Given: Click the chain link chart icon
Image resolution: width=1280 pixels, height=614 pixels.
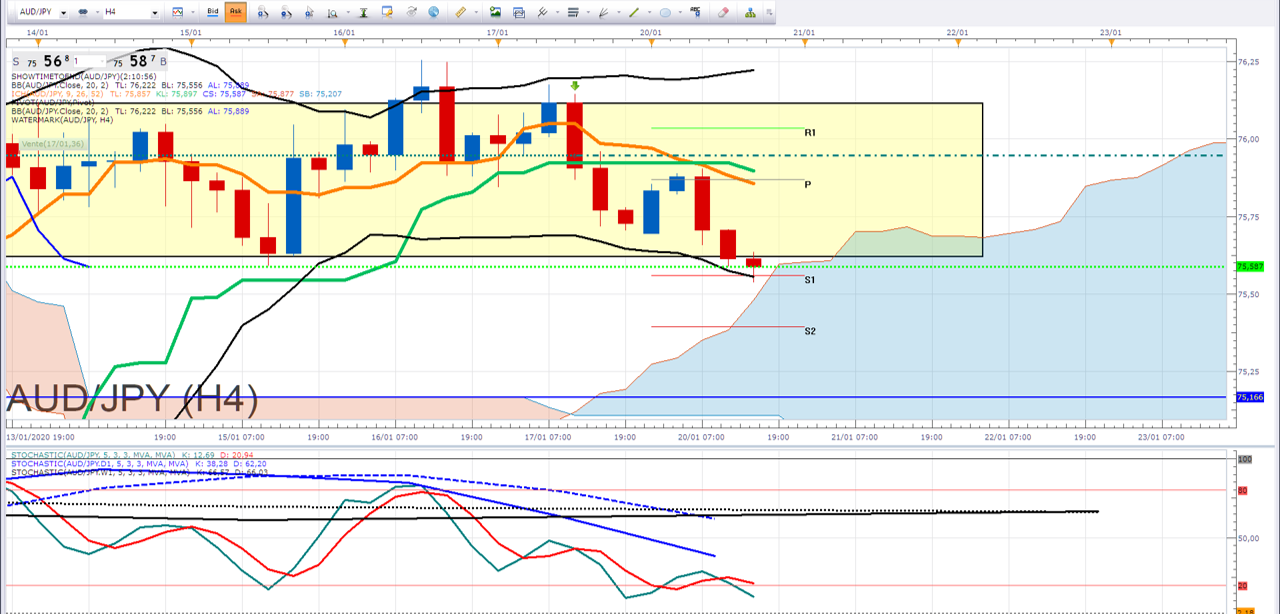Looking at the screenshot, I should (x=83, y=12).
